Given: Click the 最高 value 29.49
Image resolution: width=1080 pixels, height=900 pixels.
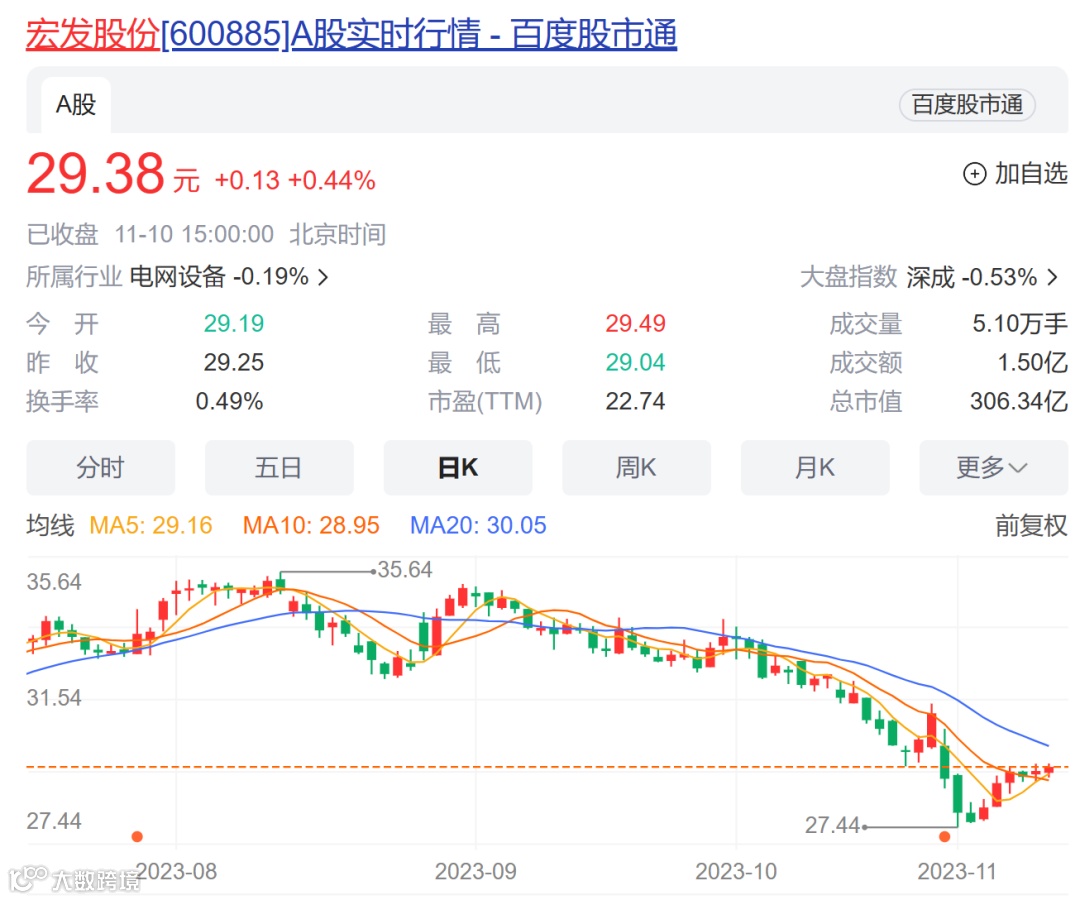Looking at the screenshot, I should click(x=636, y=324).
